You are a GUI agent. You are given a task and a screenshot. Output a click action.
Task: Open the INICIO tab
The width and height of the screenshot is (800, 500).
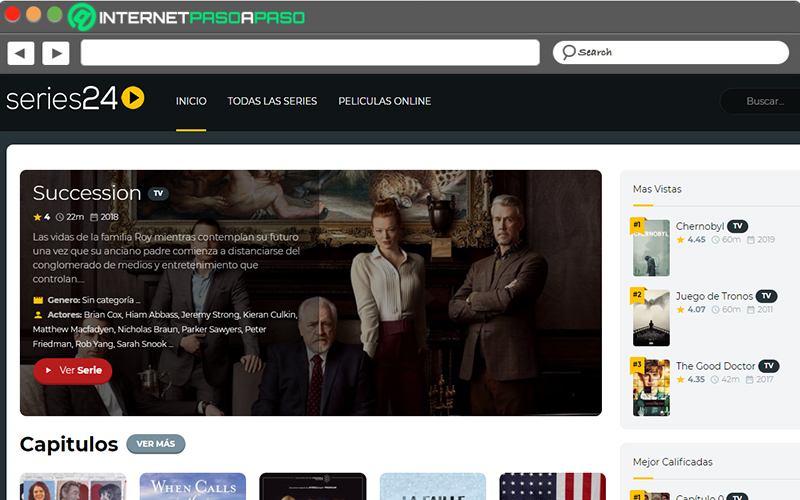(191, 101)
